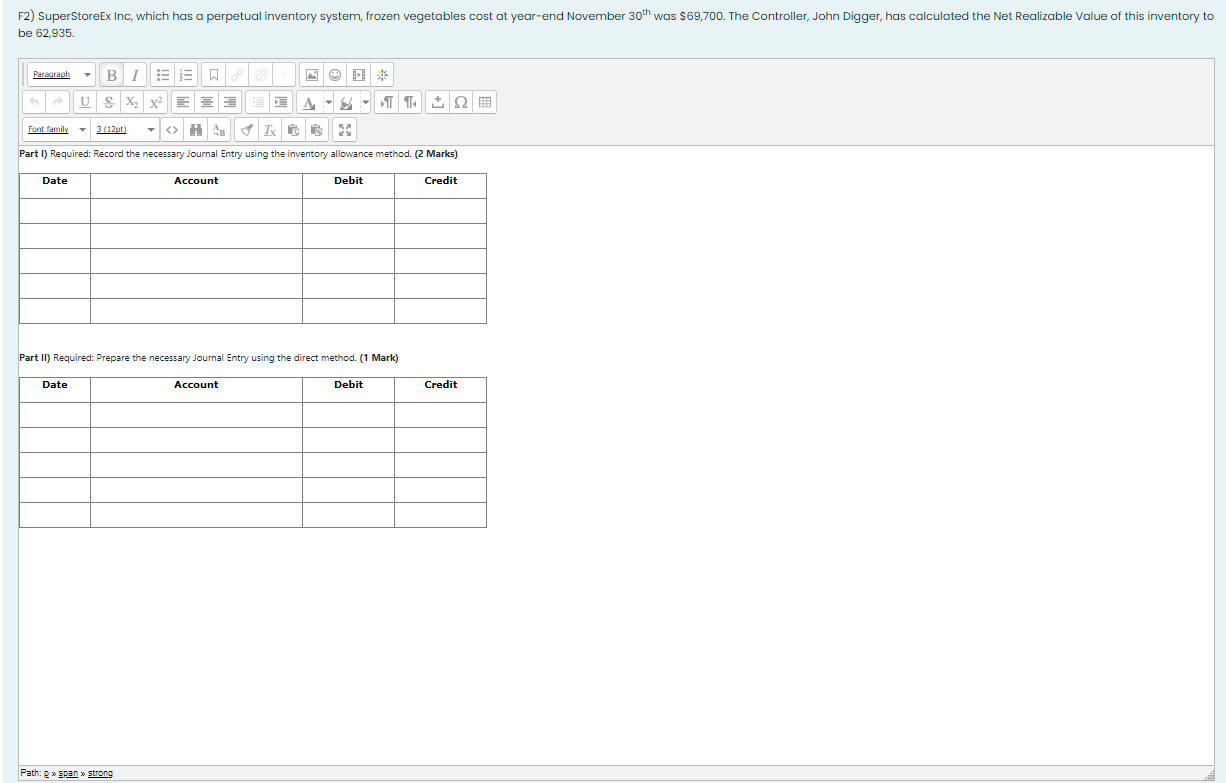Insert a bulleted list
The width and height of the screenshot is (1226, 783).
pyautogui.click(x=163, y=75)
